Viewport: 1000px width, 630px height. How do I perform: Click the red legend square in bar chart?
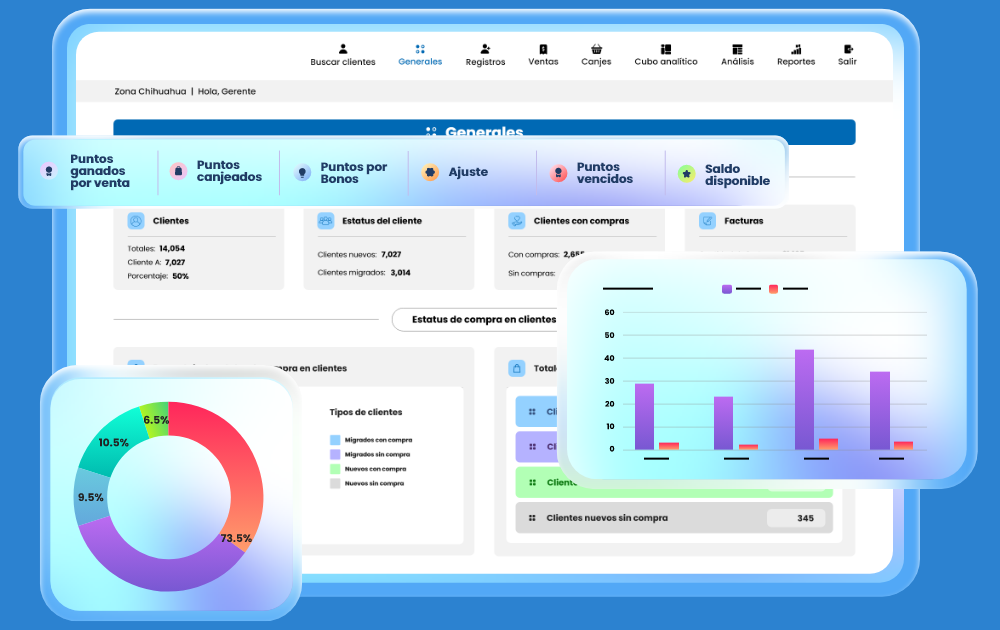773,289
